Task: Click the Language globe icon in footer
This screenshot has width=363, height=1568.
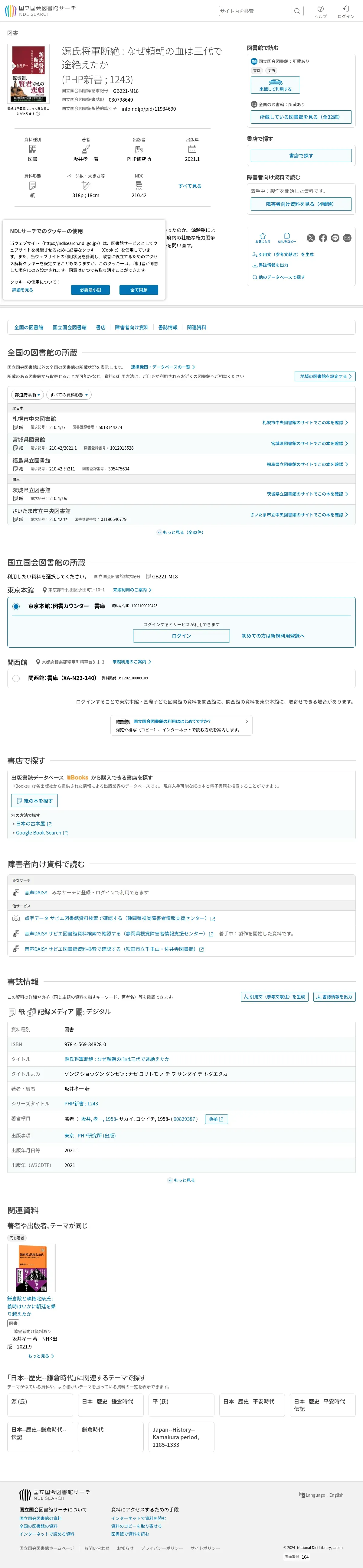Action: tap(302, 1495)
